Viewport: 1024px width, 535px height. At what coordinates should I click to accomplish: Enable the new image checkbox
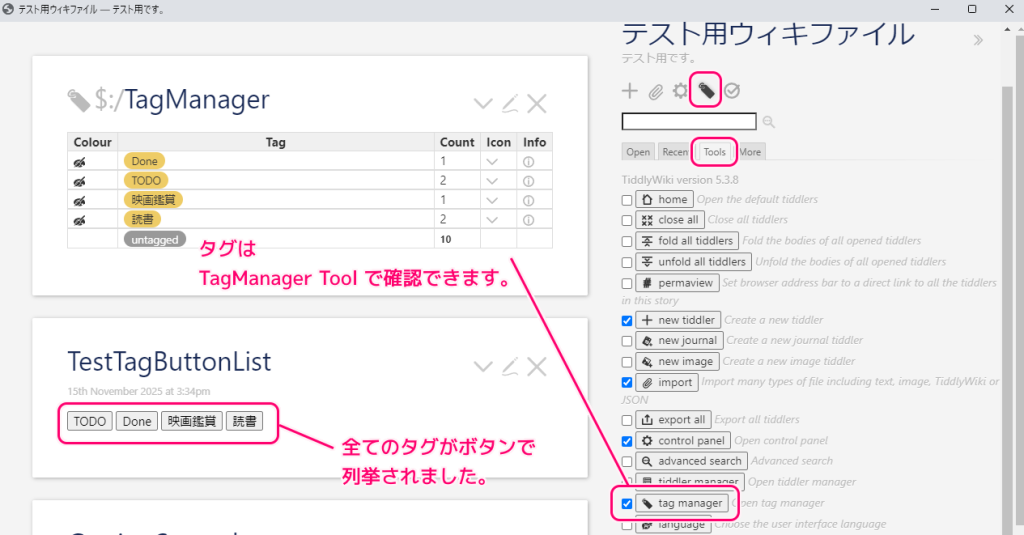tap(627, 362)
